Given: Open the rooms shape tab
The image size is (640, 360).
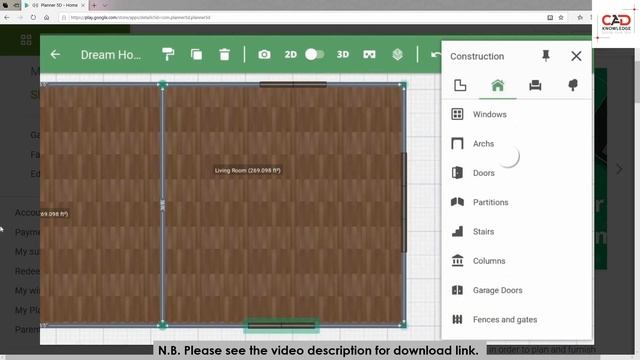Looking at the screenshot, I should pos(460,85).
